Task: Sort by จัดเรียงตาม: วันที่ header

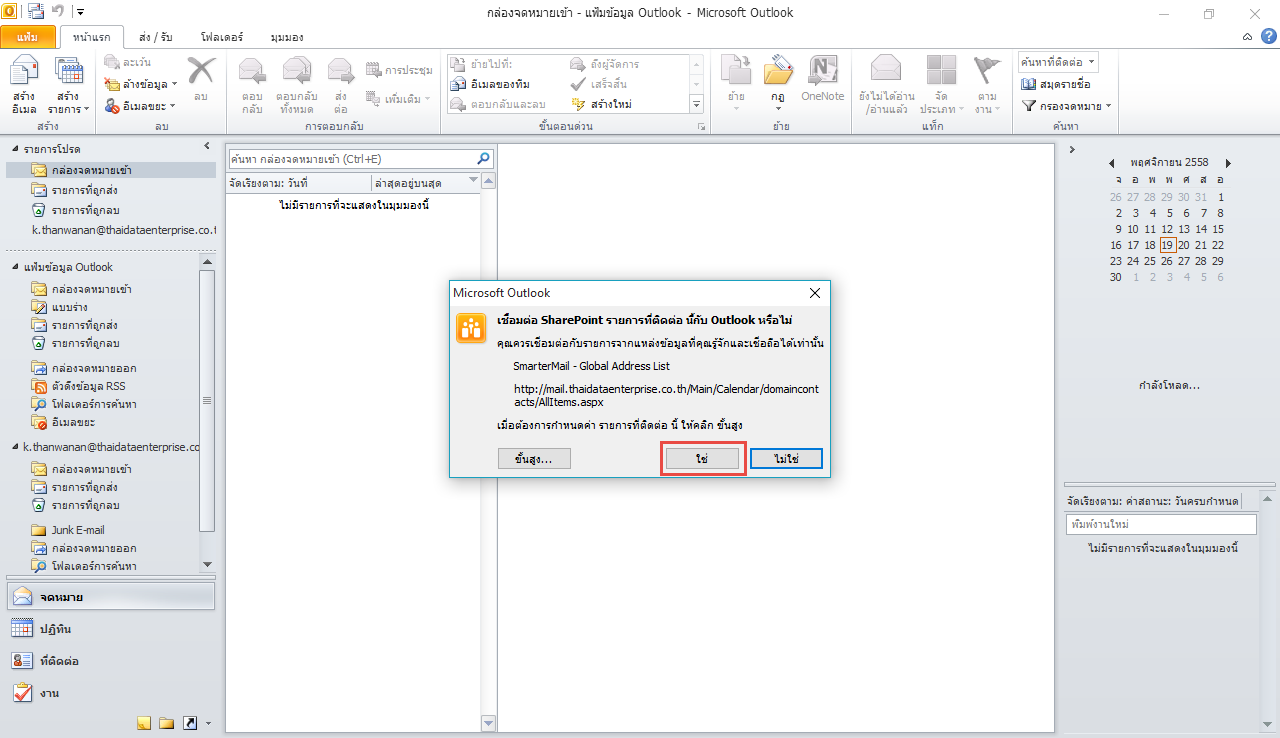Action: point(298,183)
